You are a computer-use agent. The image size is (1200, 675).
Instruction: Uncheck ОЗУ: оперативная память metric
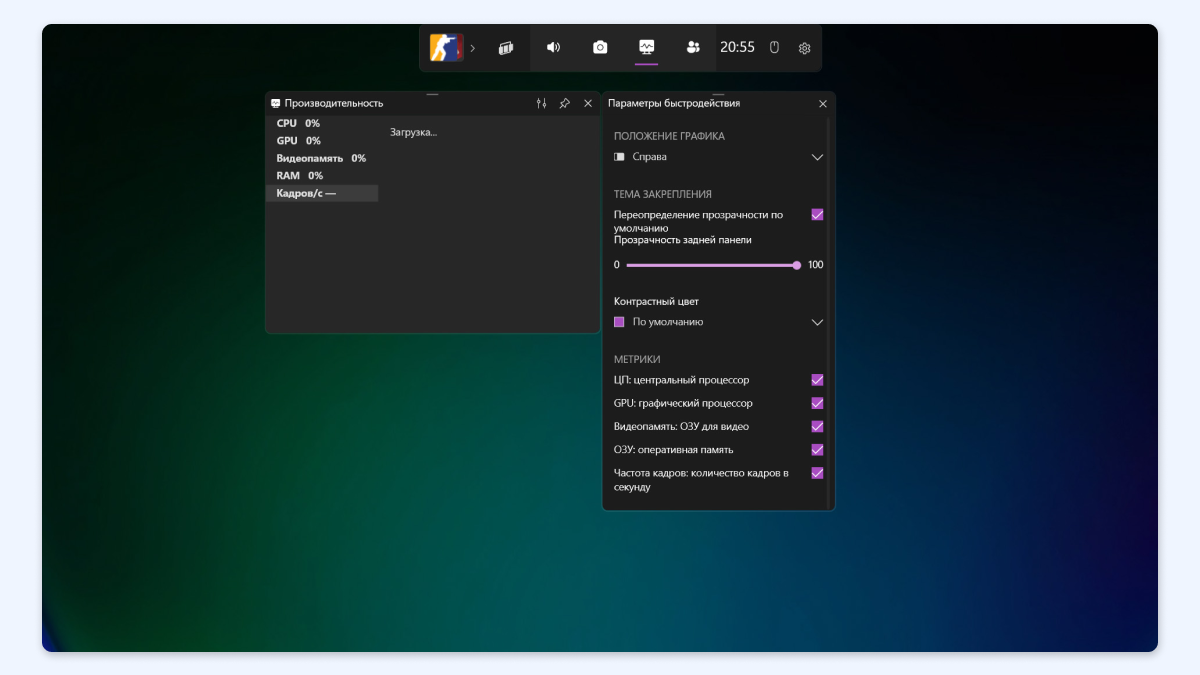817,450
